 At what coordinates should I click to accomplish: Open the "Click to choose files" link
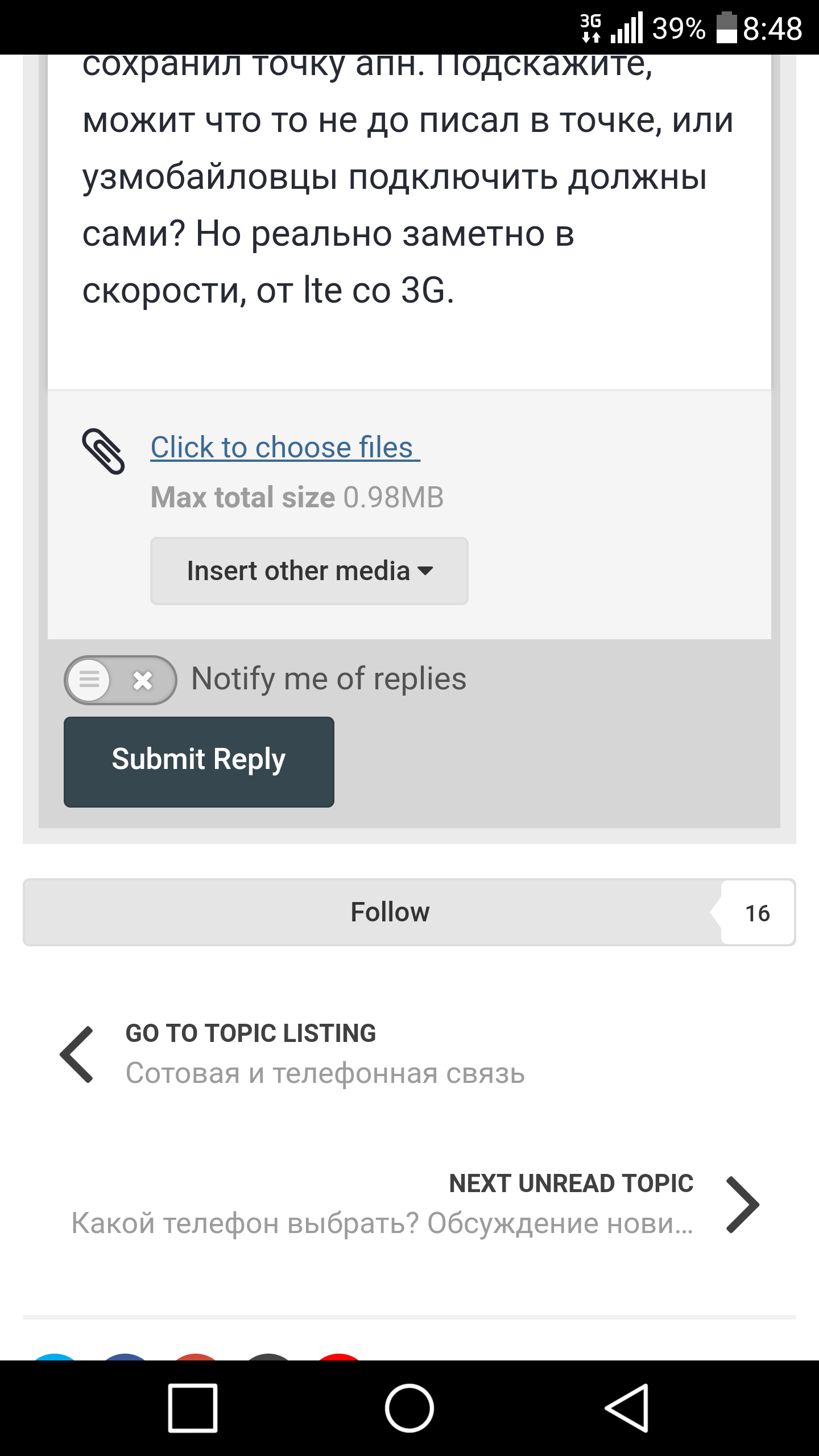click(x=284, y=447)
